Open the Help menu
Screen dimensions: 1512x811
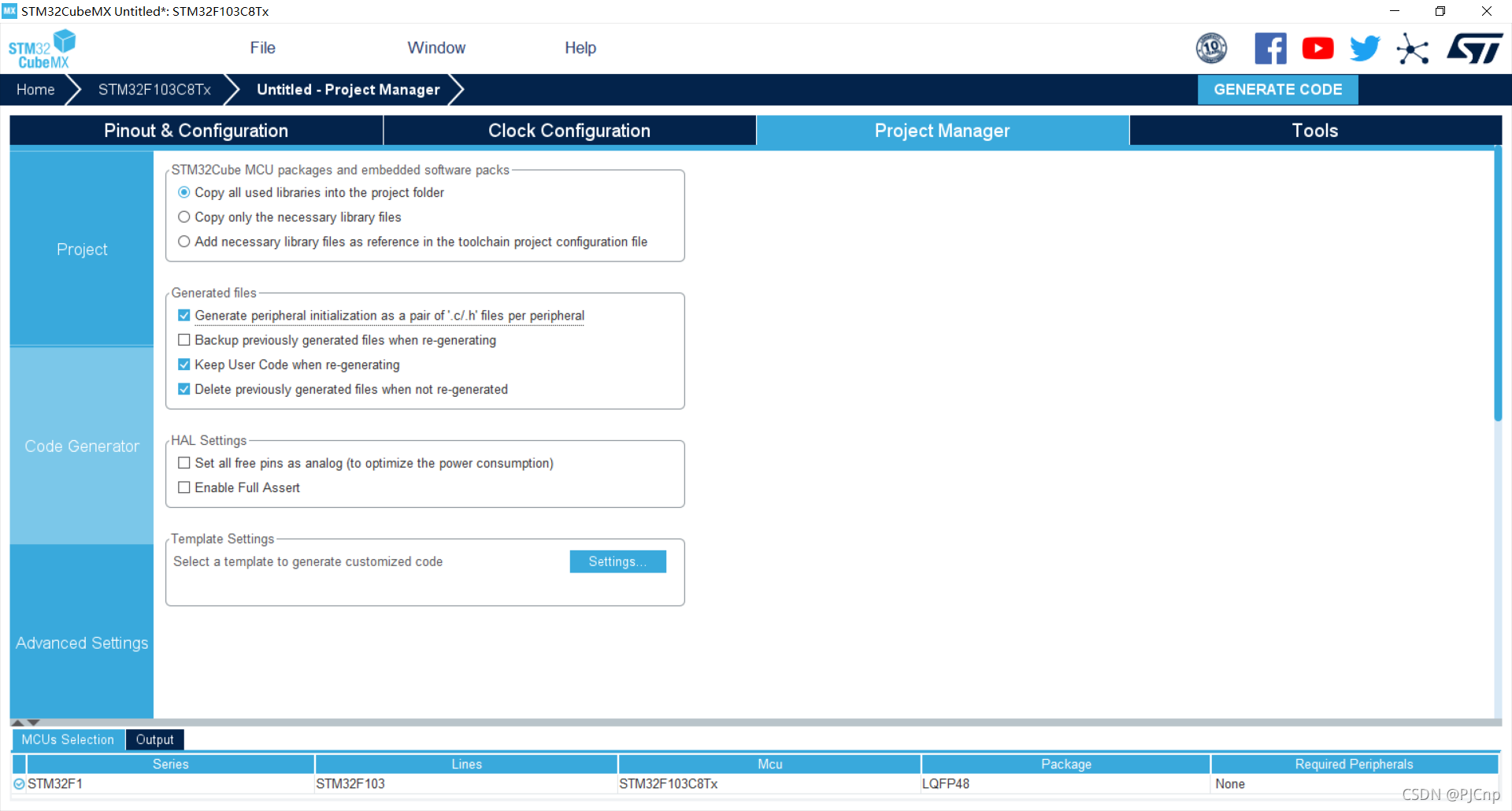point(580,48)
